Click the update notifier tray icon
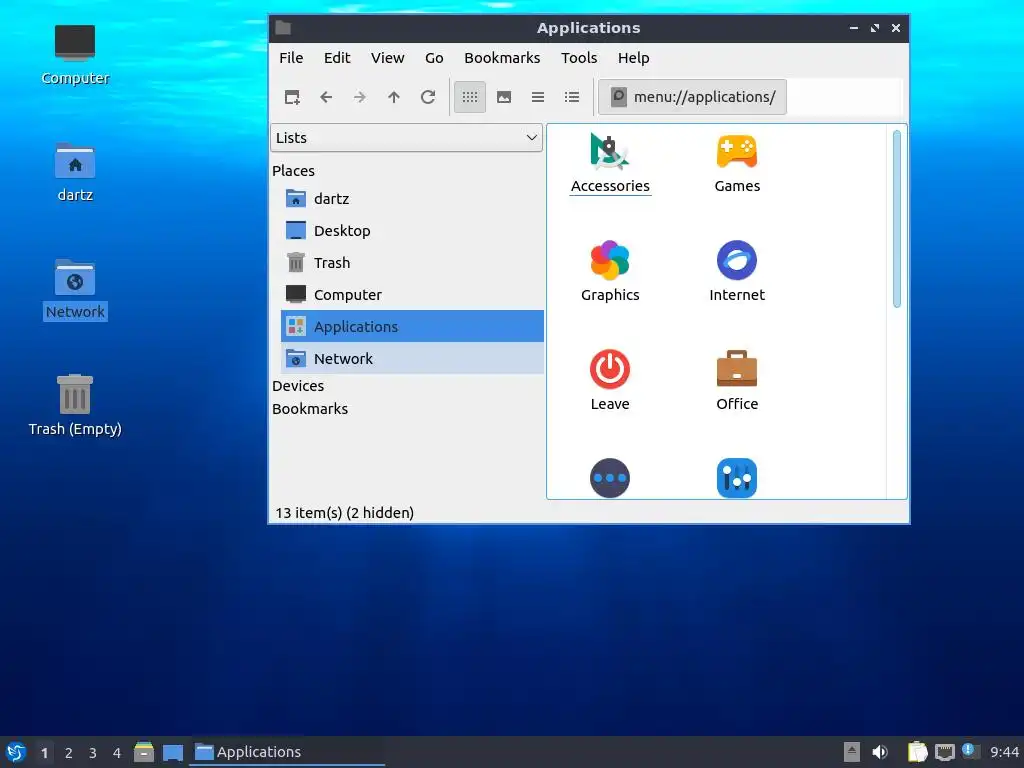 970,751
